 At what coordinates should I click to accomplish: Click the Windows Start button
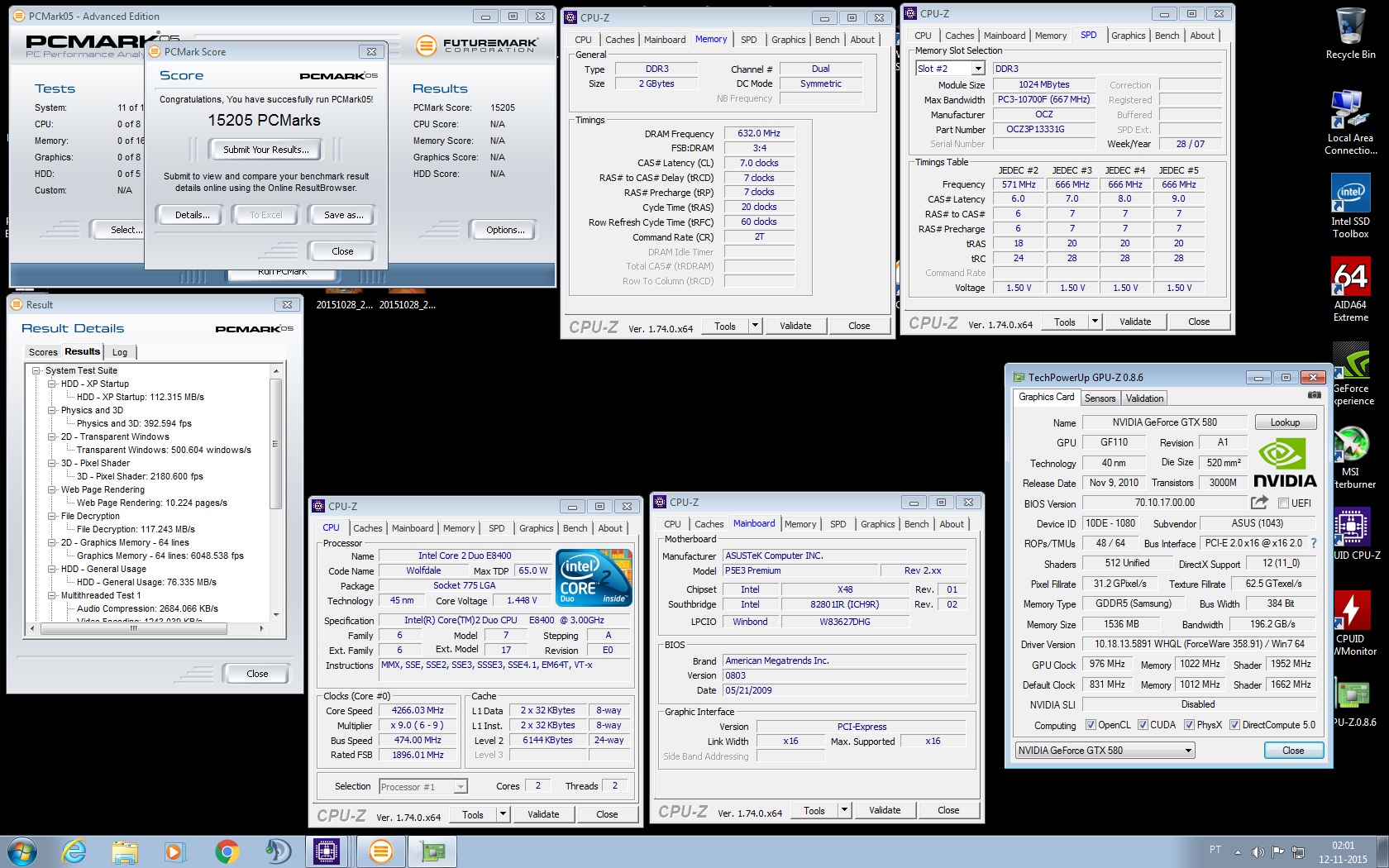tap(21, 851)
